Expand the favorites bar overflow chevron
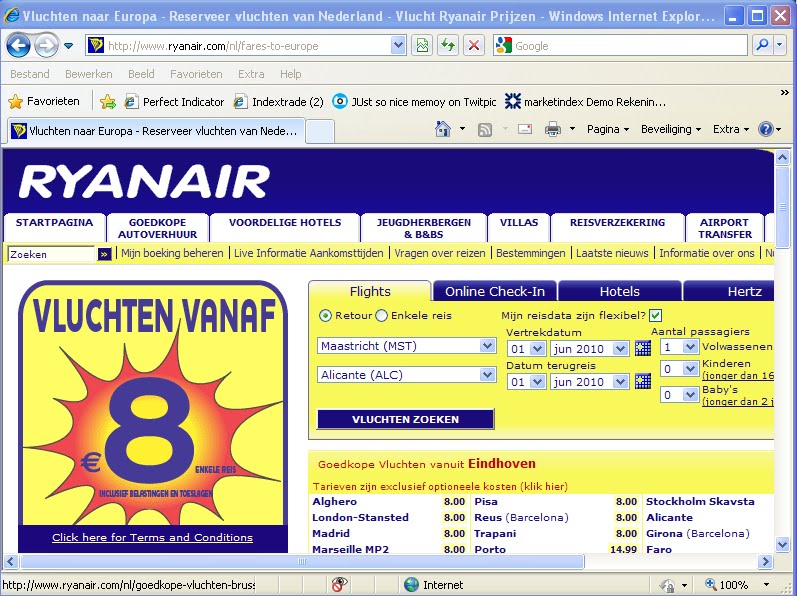 [x=784, y=93]
